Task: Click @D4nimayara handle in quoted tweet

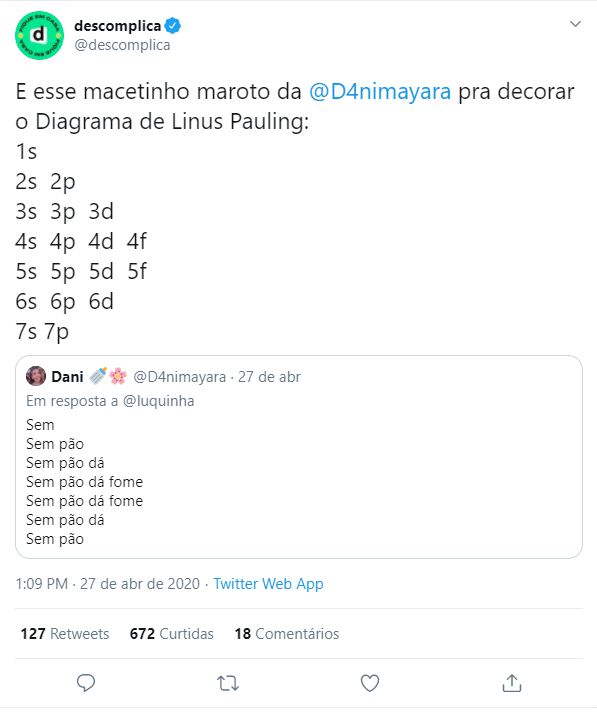Action: pos(179,376)
